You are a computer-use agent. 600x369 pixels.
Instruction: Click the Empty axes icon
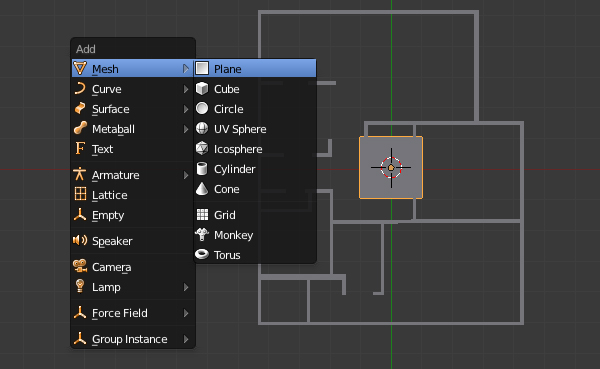click(80, 214)
